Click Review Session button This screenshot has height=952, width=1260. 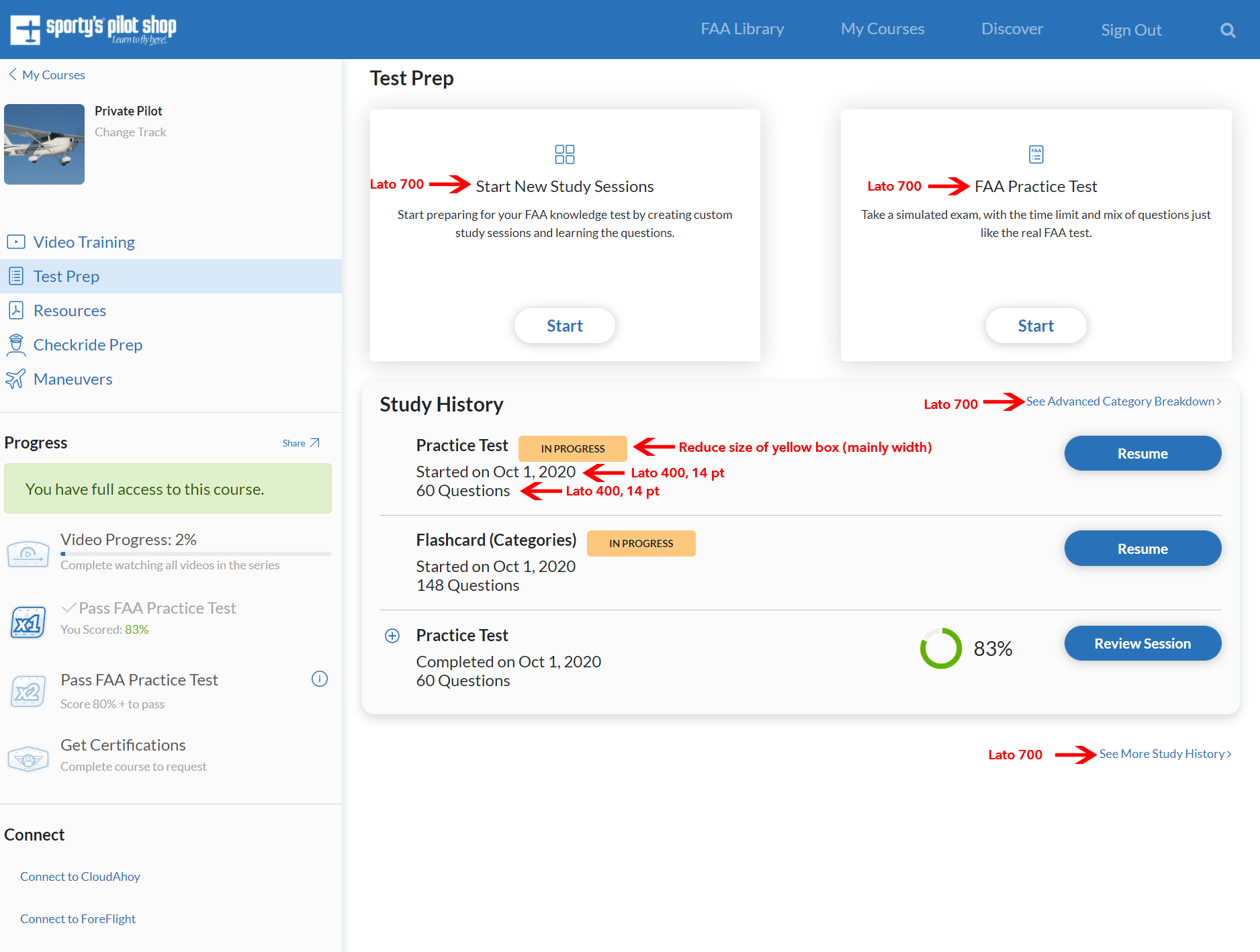tap(1142, 643)
